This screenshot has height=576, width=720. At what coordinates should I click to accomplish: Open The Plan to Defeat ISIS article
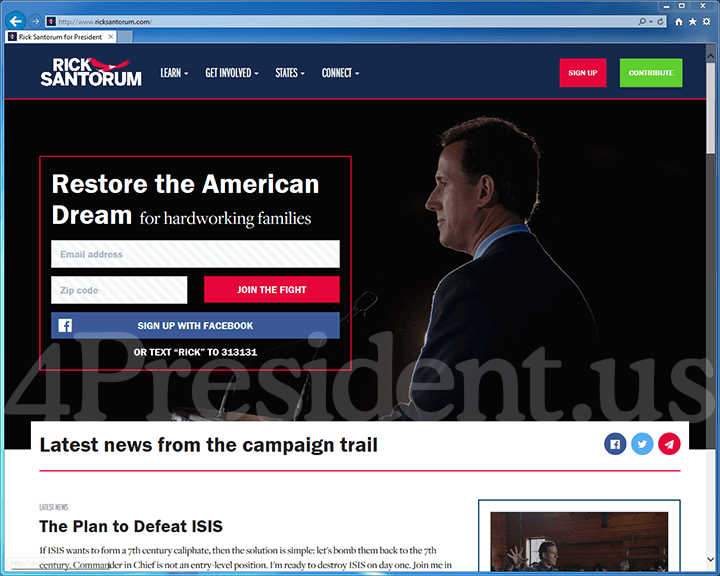coord(131,526)
